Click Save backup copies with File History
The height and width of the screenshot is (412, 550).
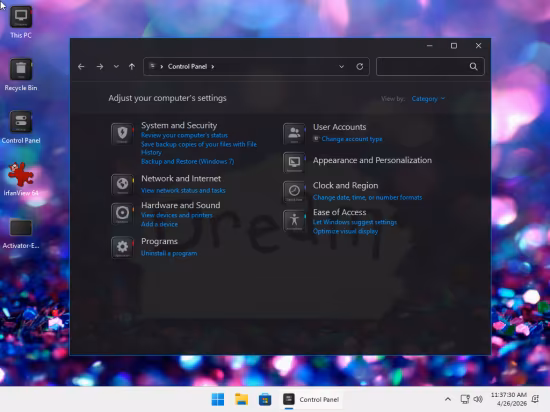click(x=199, y=148)
